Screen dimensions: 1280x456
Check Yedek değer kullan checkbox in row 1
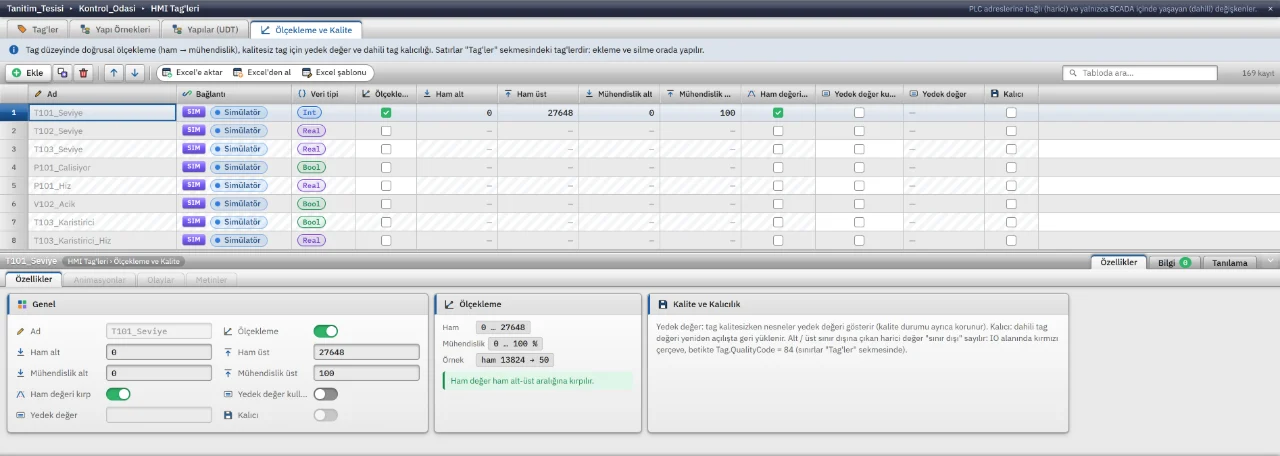click(859, 113)
